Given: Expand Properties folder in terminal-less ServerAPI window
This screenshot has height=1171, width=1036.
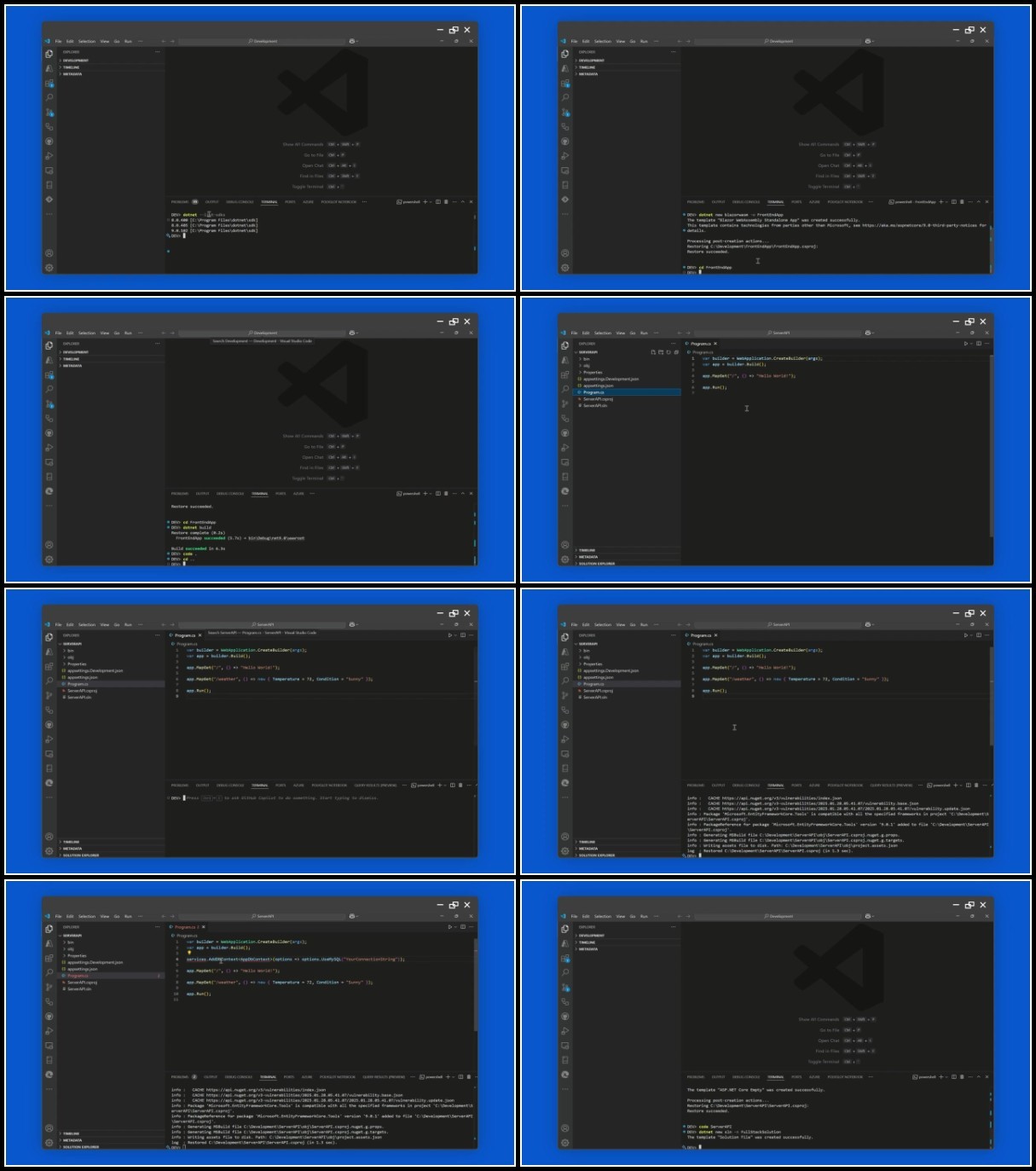Looking at the screenshot, I should coord(628,373).
